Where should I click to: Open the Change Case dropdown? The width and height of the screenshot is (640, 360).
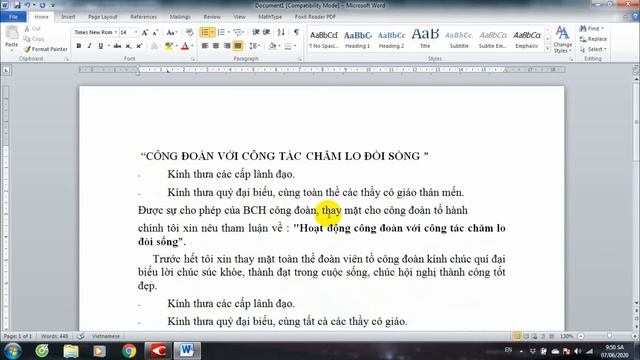coord(171,32)
